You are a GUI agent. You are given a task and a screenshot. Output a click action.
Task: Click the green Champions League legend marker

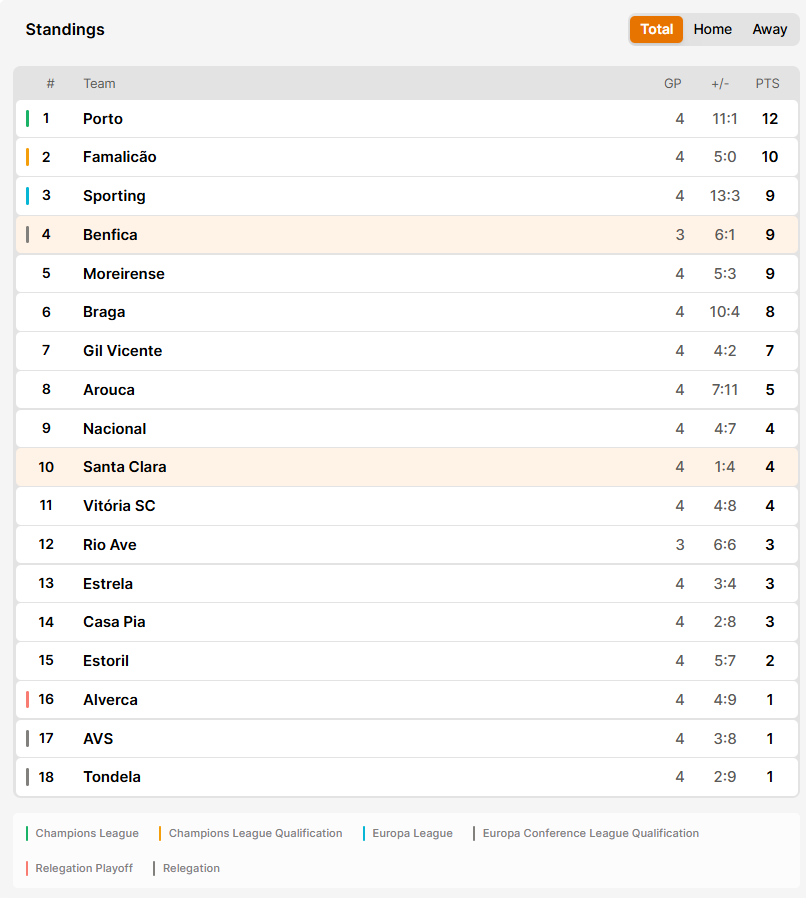tap(27, 833)
